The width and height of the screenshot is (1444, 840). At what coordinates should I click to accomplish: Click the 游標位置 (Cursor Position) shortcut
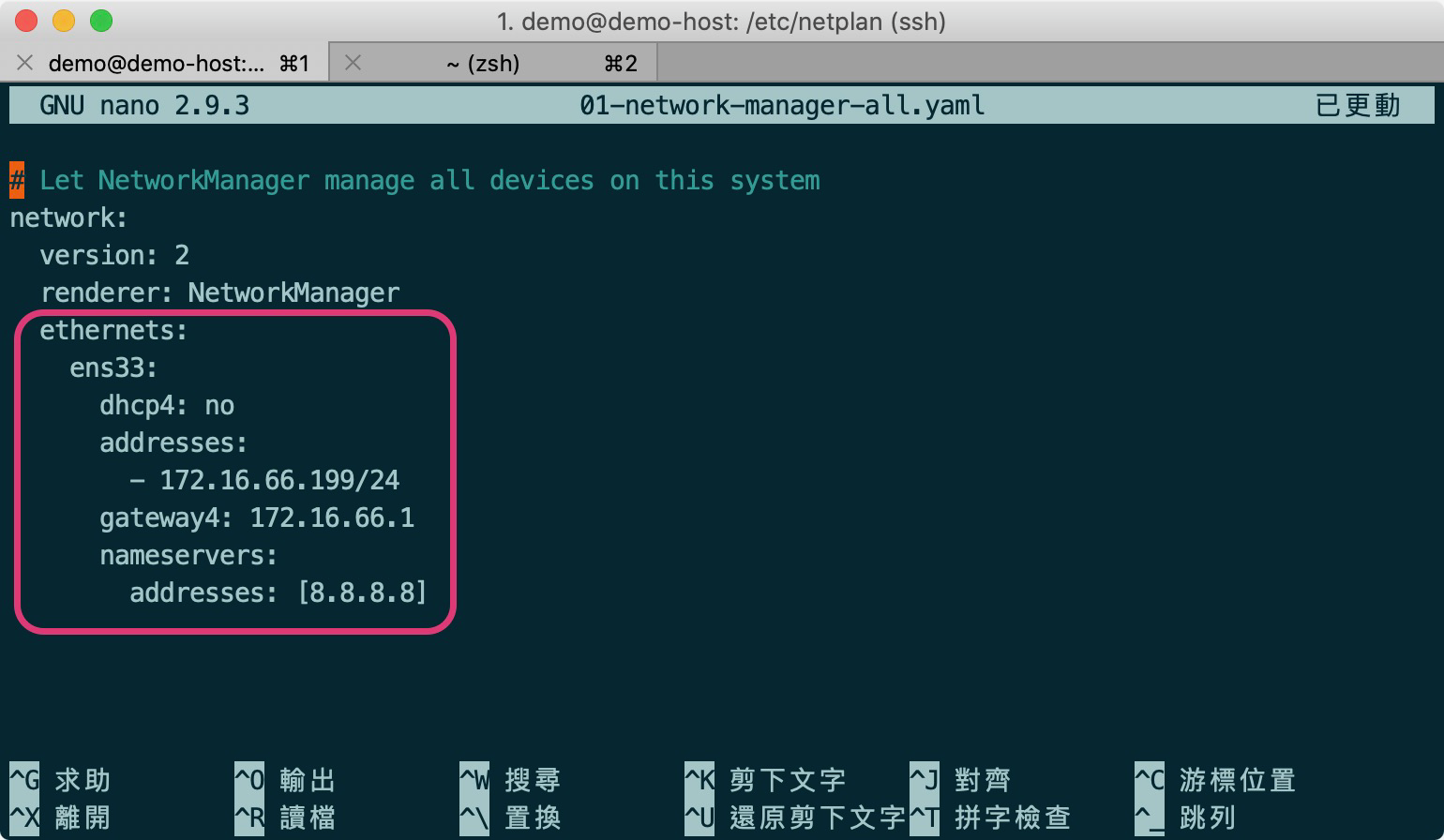tap(1238, 779)
